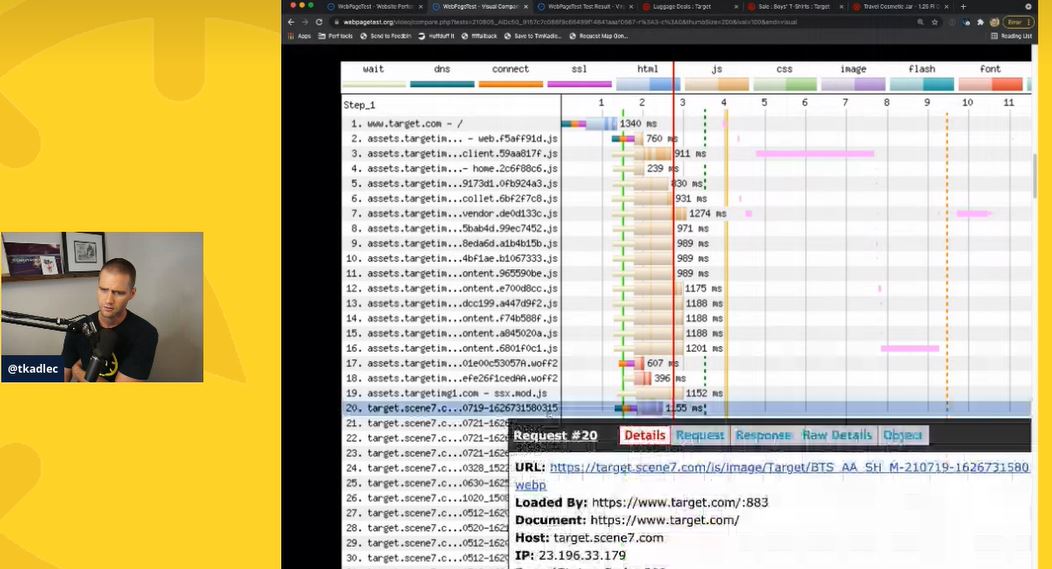This screenshot has height=569, width=1052.
Task: Go back using the browser back arrow
Action: 291,22
